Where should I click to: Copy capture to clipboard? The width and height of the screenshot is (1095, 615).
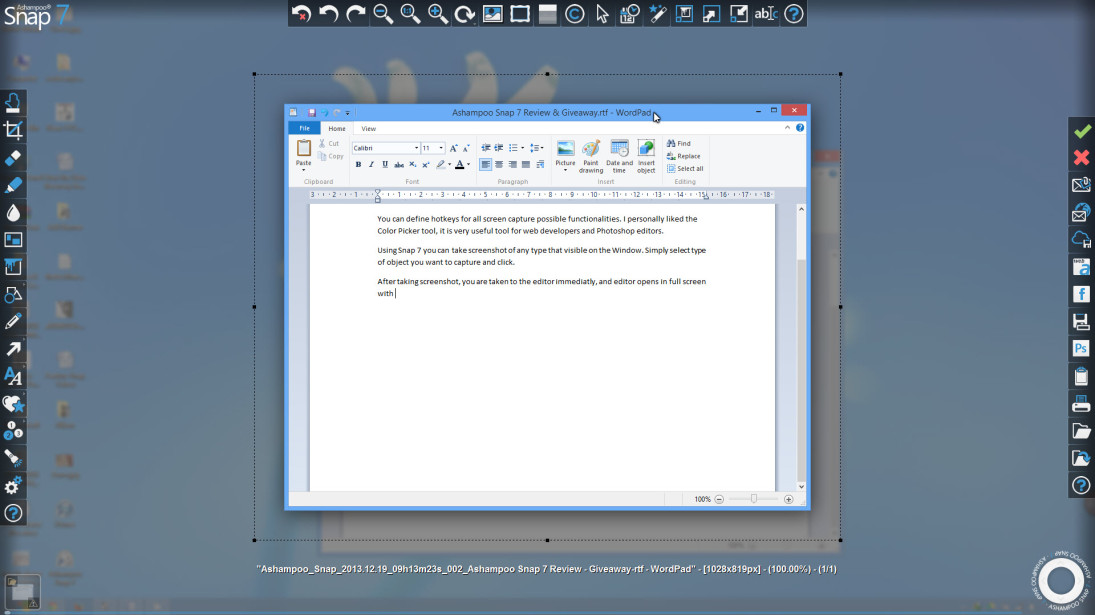[x=1082, y=377]
